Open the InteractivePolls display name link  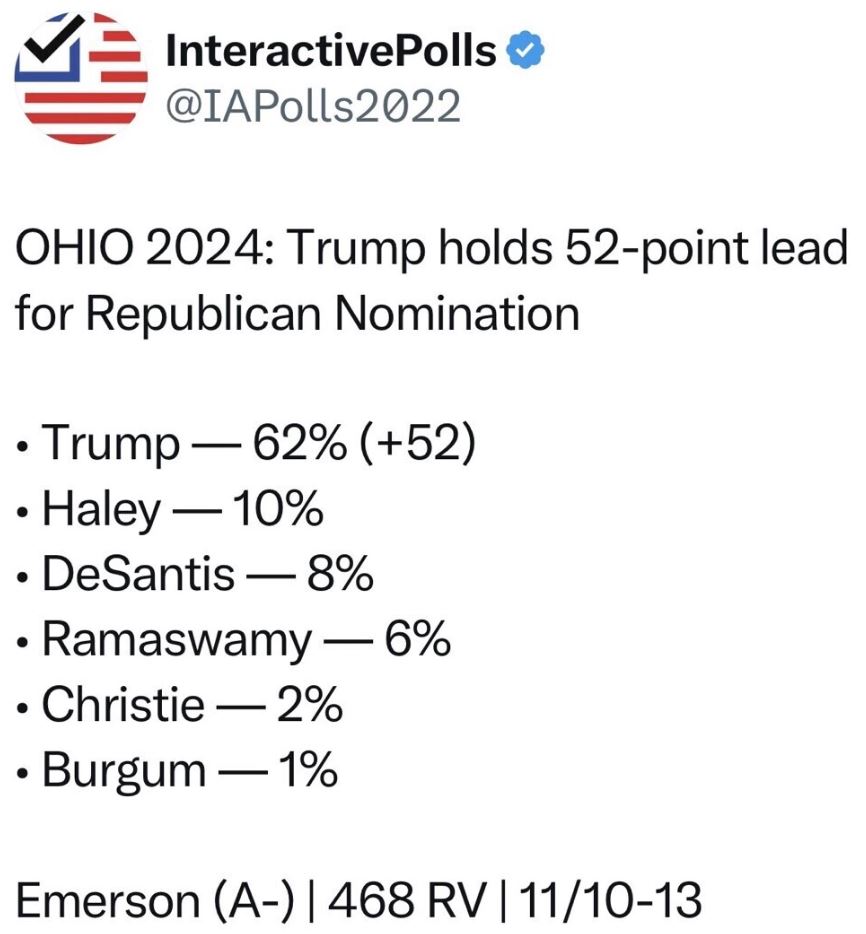[331, 51]
